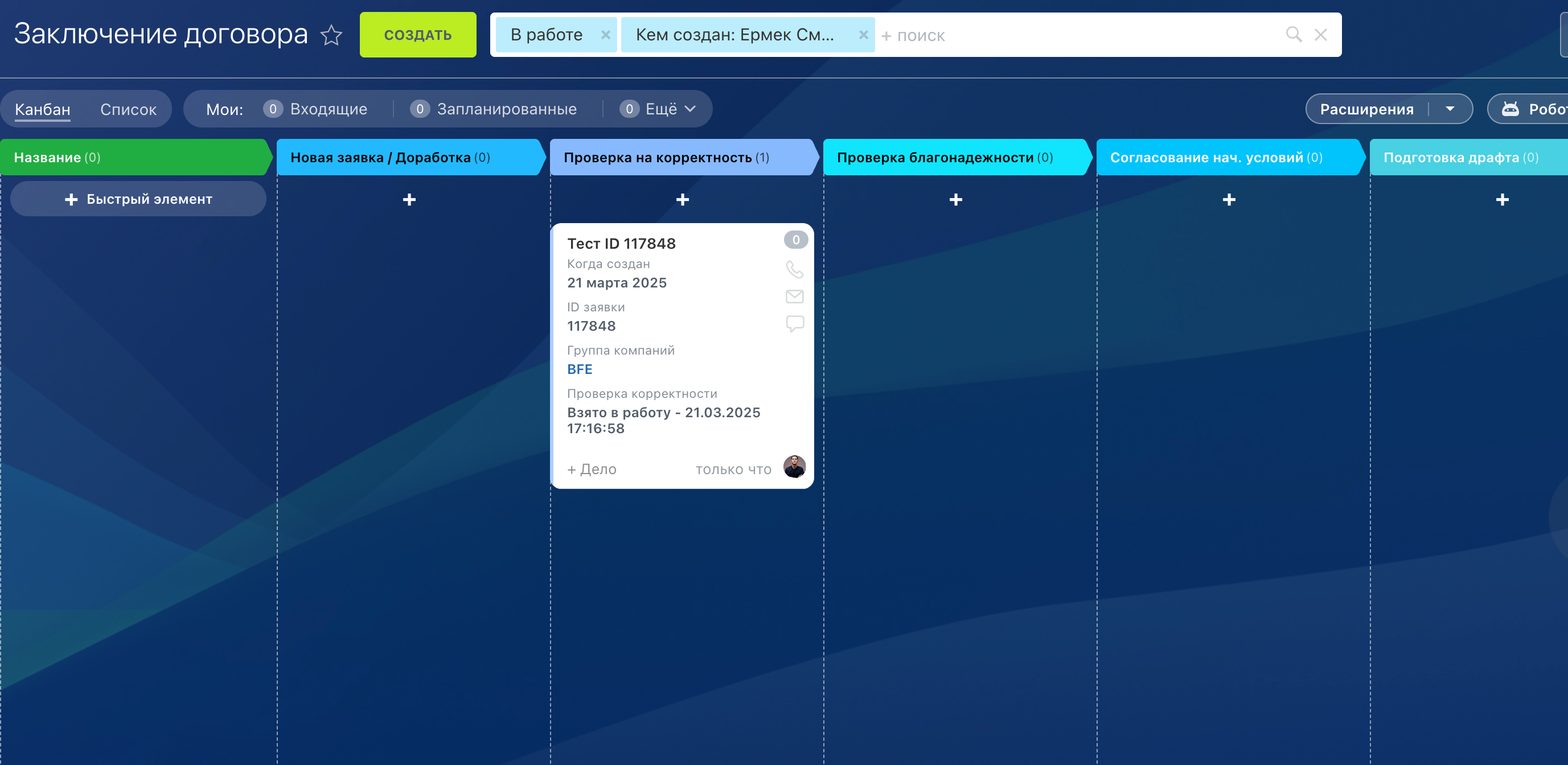Click the envelope email icon on the card

(794, 297)
